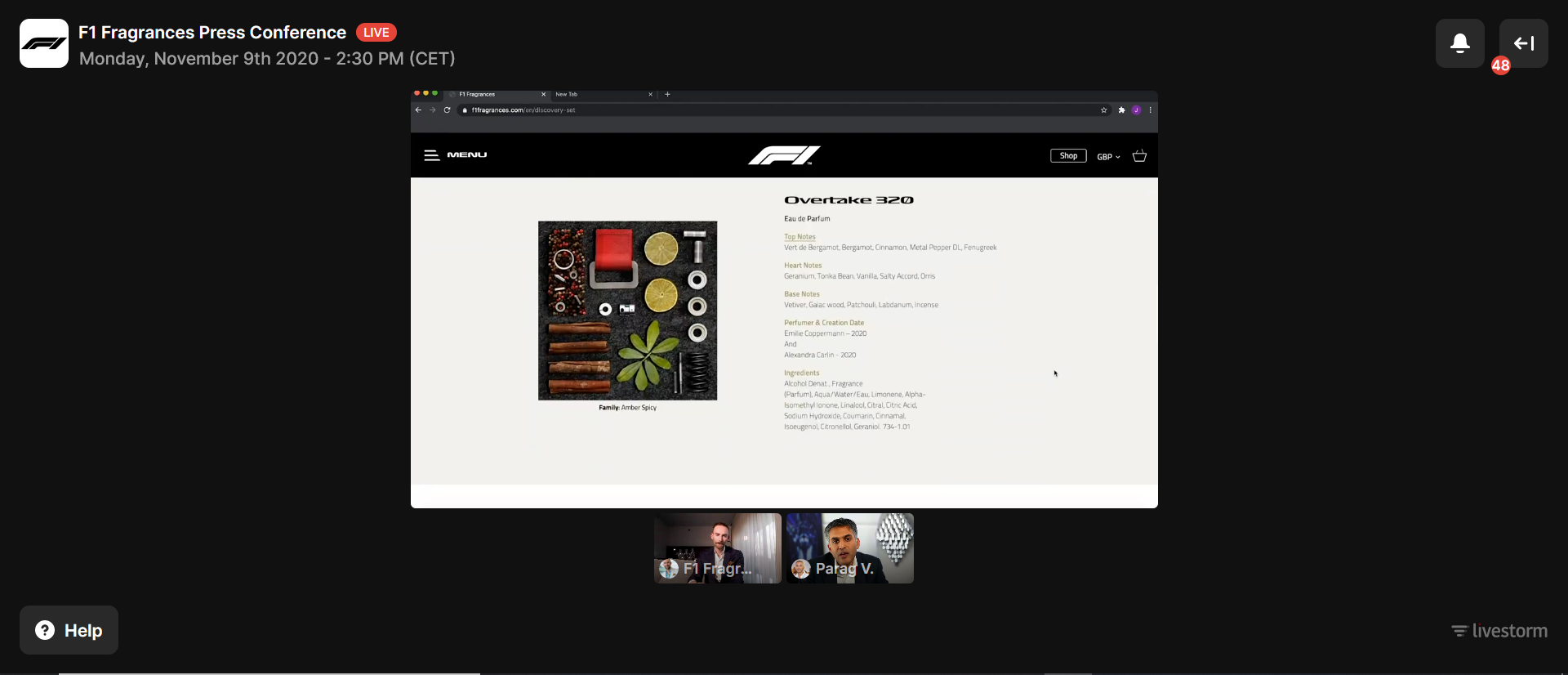Click the F1 logo in site header
This screenshot has height=675, width=1568.
(784, 155)
